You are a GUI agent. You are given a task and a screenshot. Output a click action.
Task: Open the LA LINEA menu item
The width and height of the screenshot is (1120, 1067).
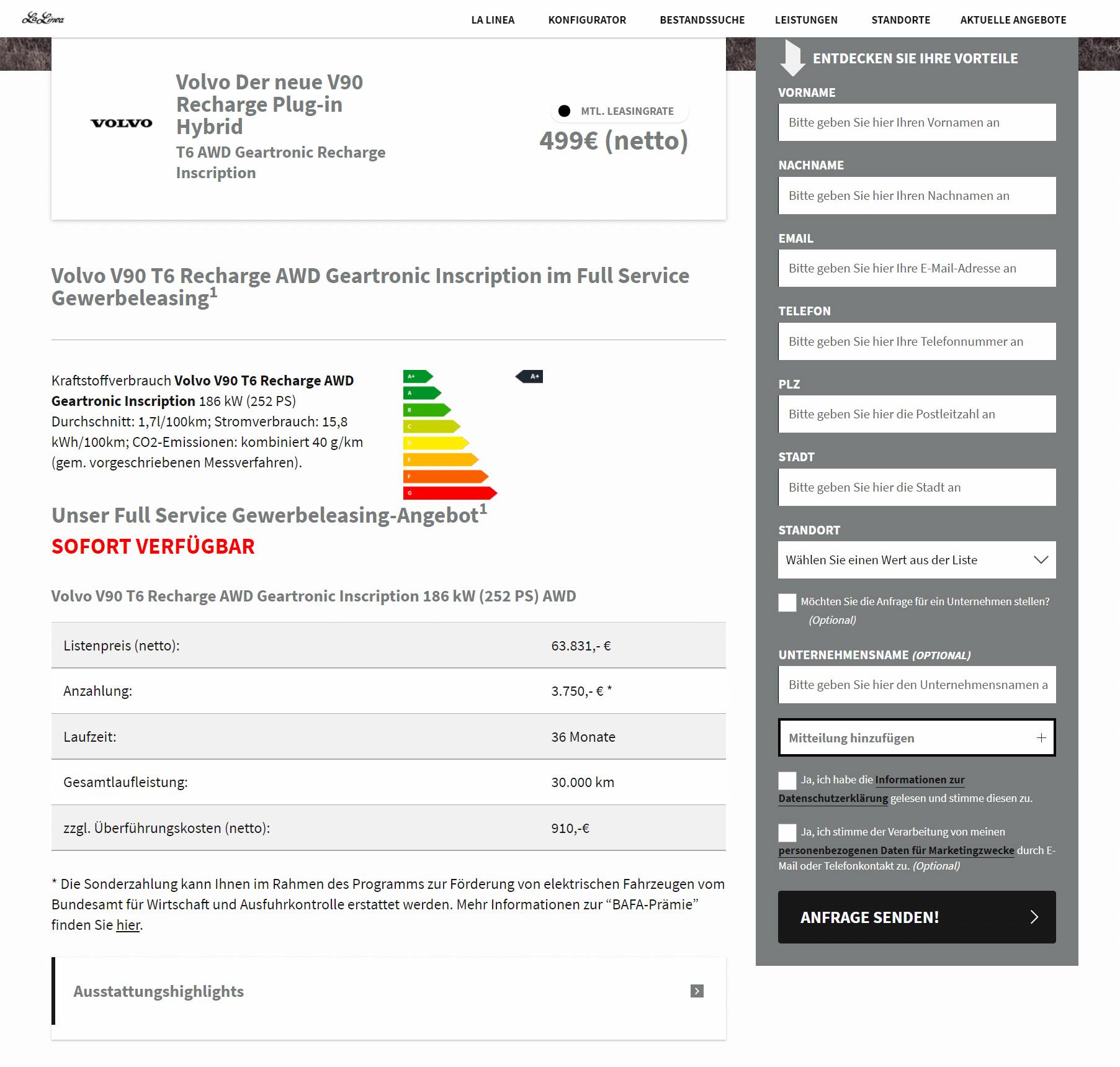(x=493, y=20)
